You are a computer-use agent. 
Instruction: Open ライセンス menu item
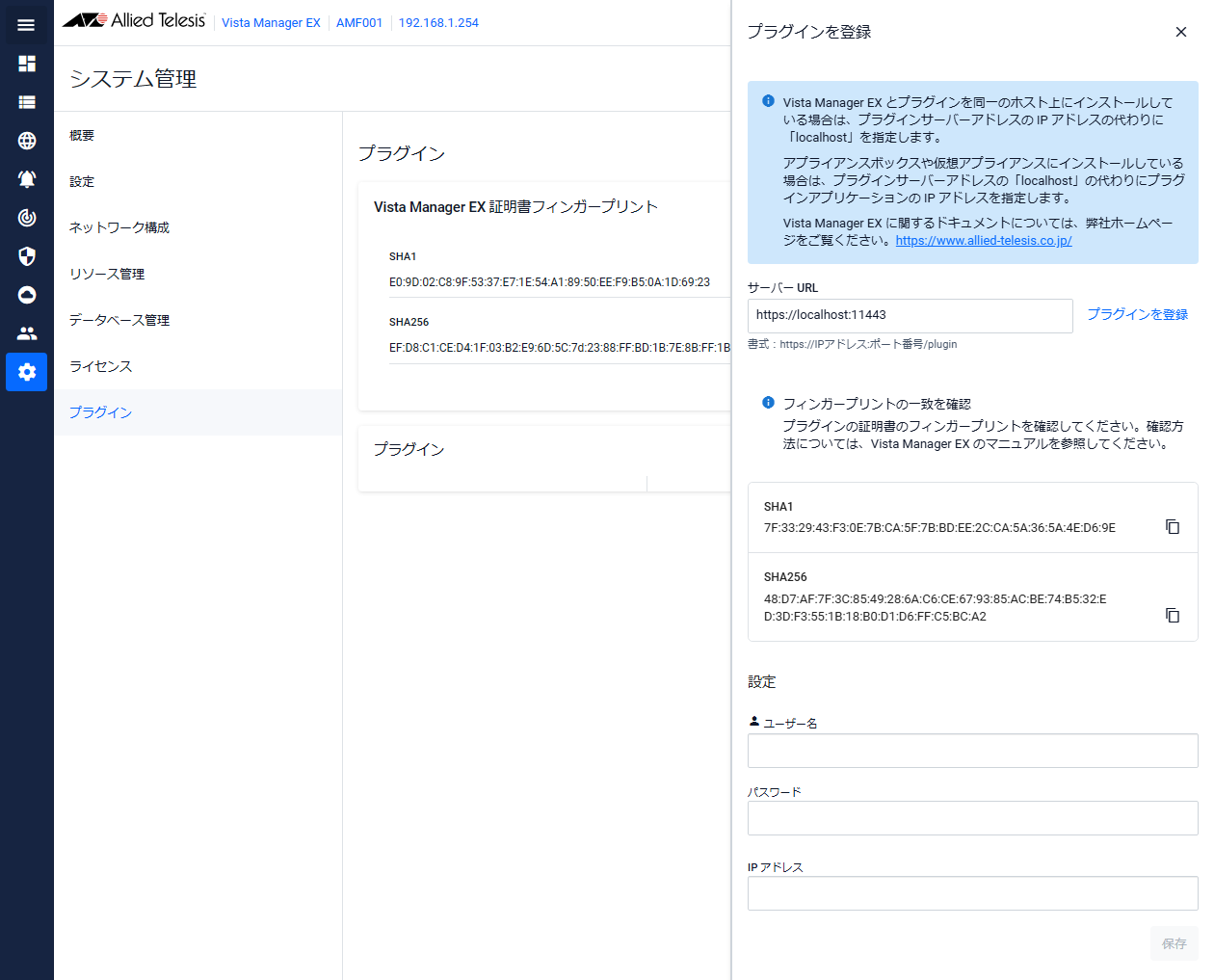pyautogui.click(x=198, y=366)
